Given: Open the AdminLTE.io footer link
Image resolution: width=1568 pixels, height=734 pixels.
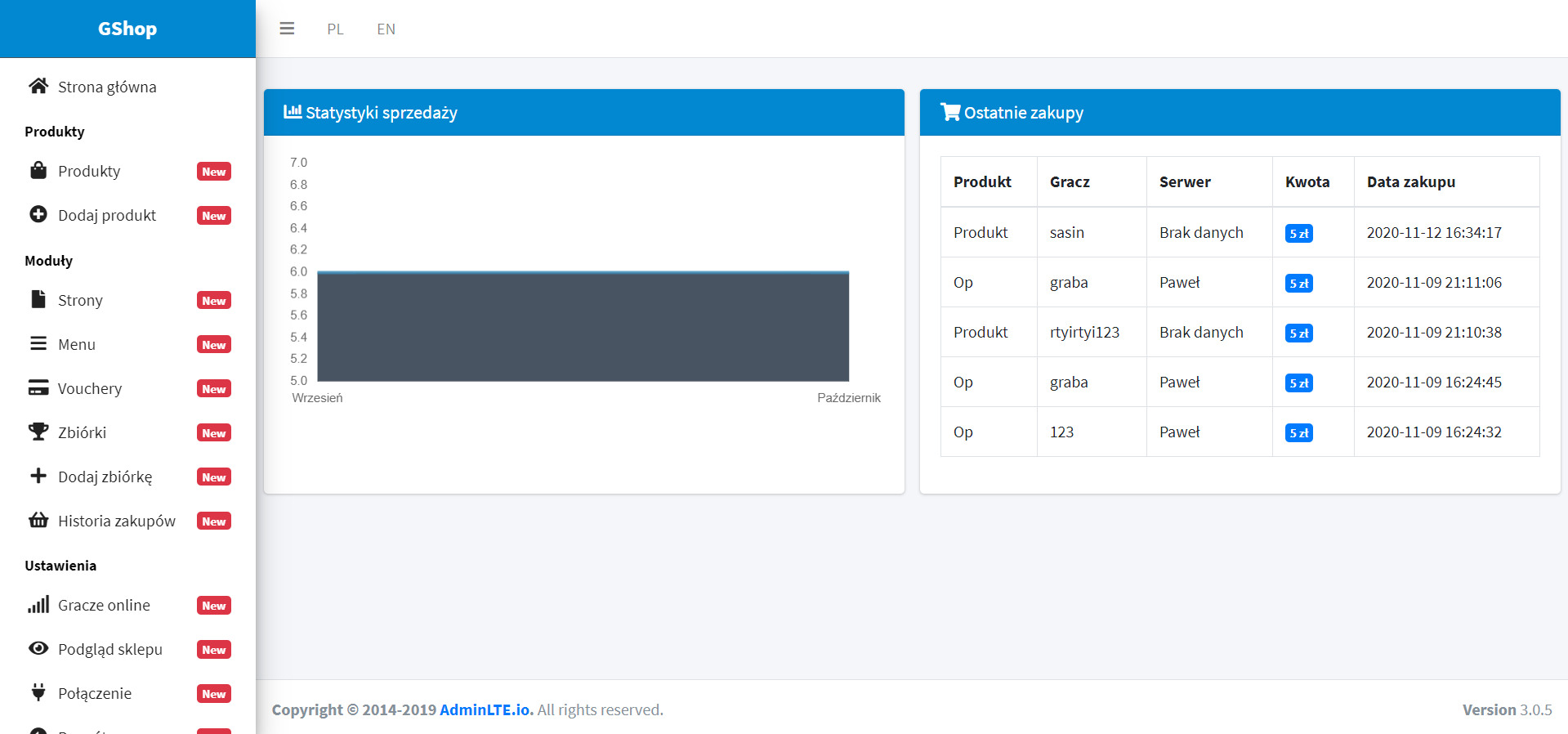Looking at the screenshot, I should 486,709.
